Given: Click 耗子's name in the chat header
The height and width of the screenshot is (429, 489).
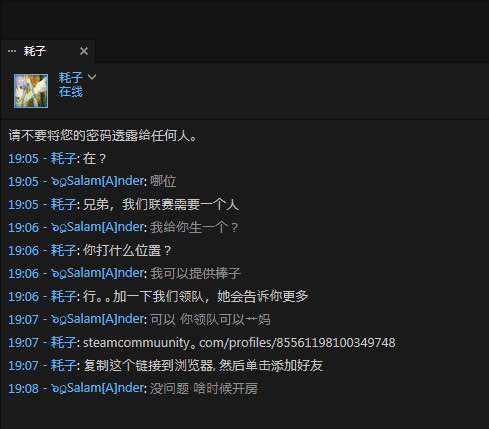Looking at the screenshot, I should (x=70, y=78).
